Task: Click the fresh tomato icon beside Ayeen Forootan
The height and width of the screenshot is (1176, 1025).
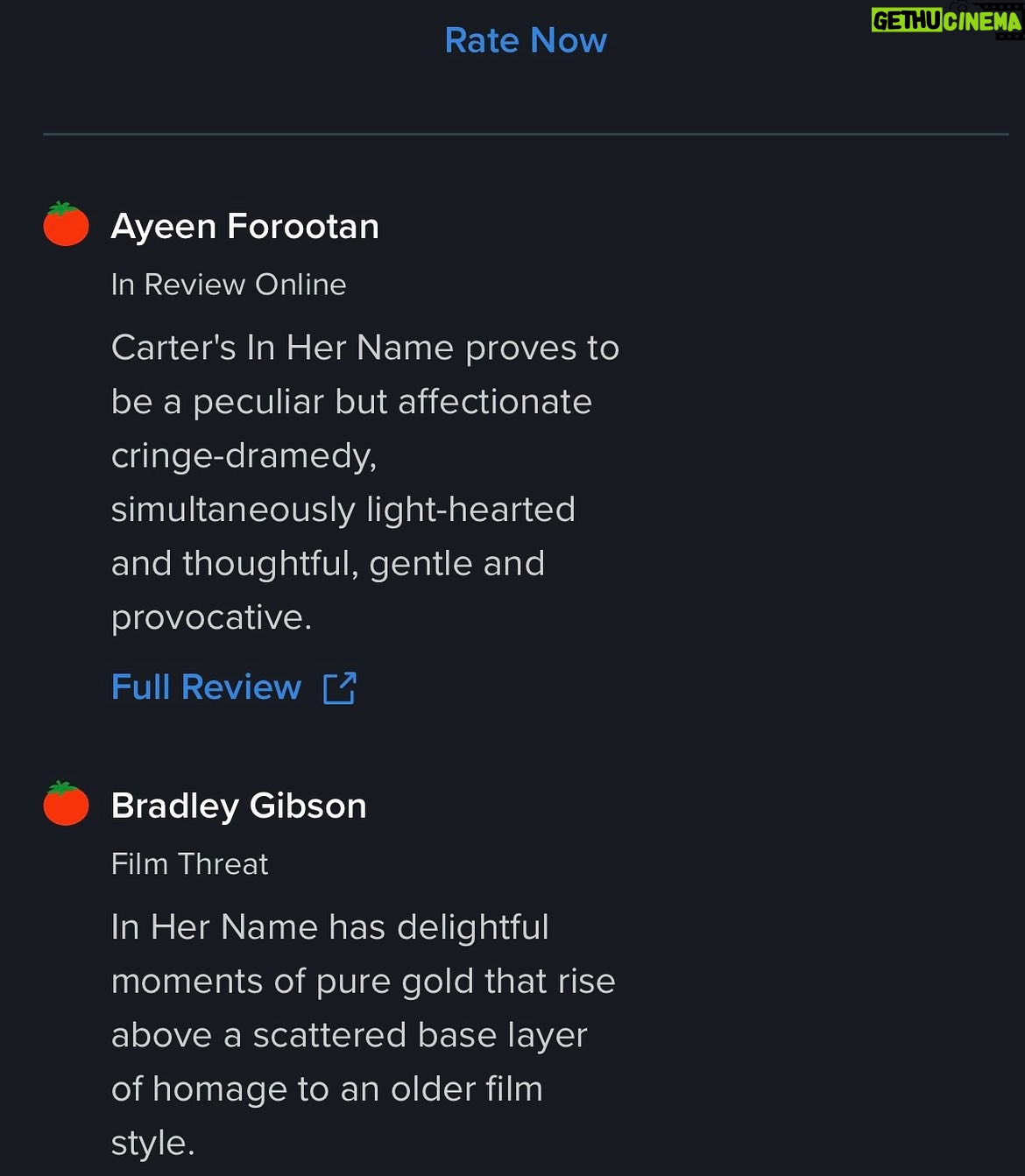Action: point(67,224)
